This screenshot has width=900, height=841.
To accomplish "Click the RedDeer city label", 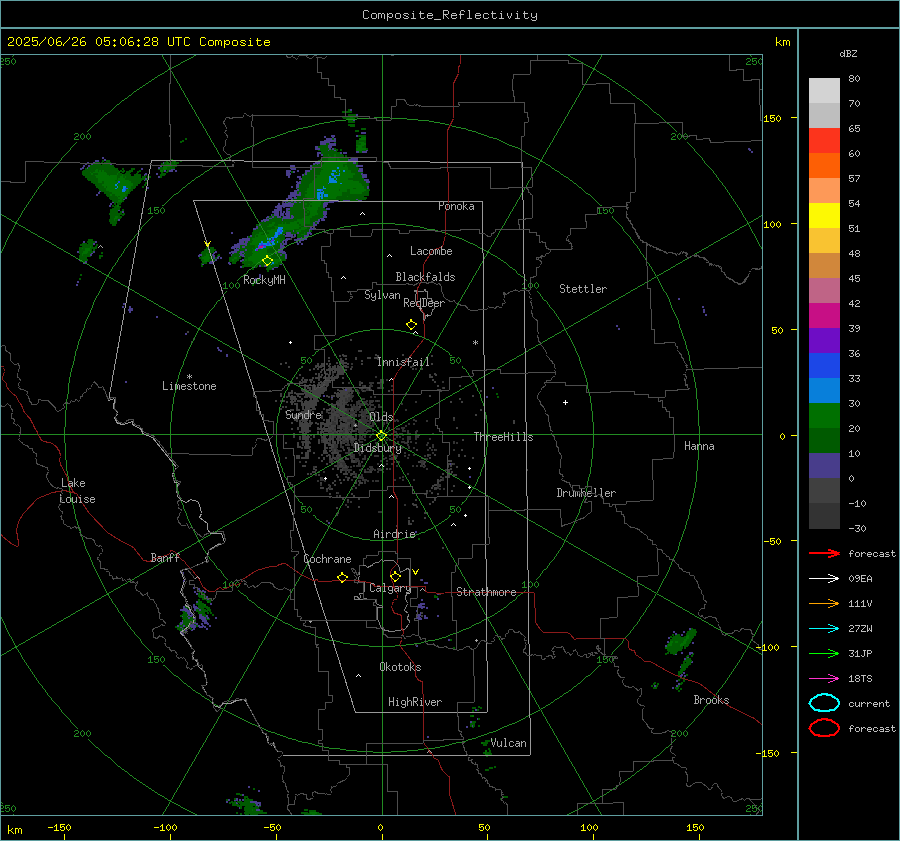I will [x=424, y=303].
